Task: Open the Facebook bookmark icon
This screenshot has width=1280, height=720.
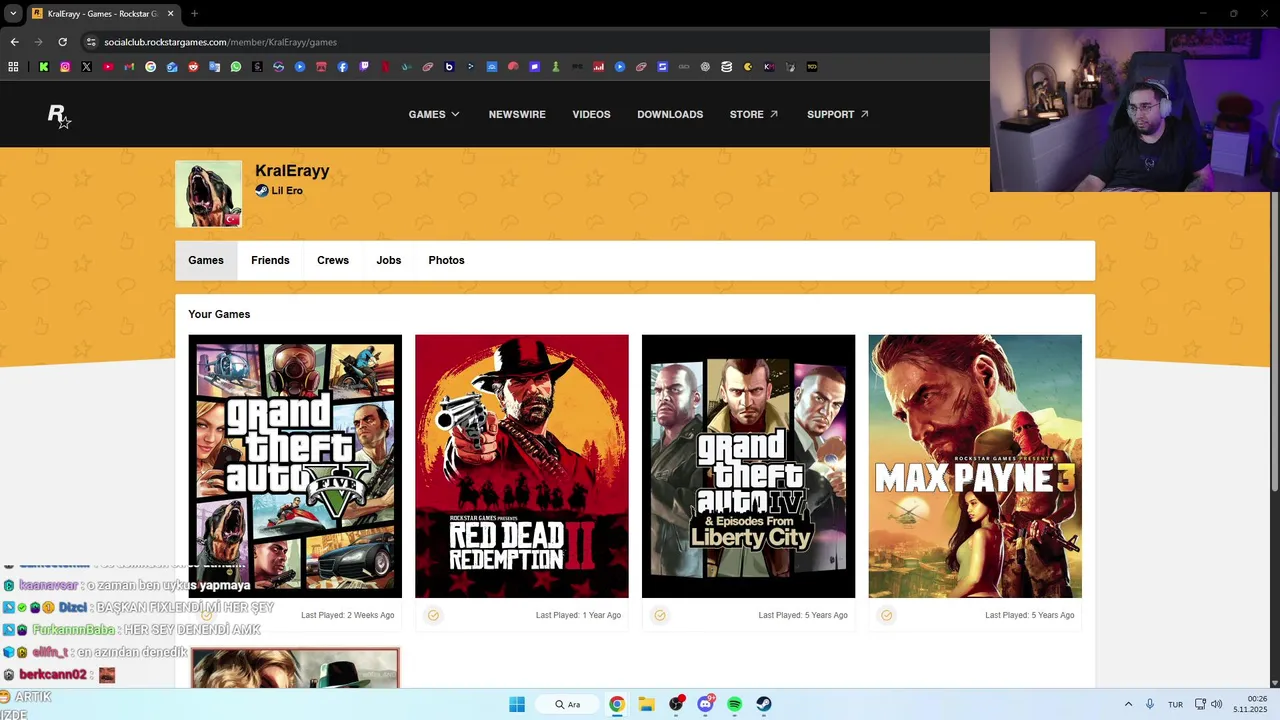Action: pos(342,67)
